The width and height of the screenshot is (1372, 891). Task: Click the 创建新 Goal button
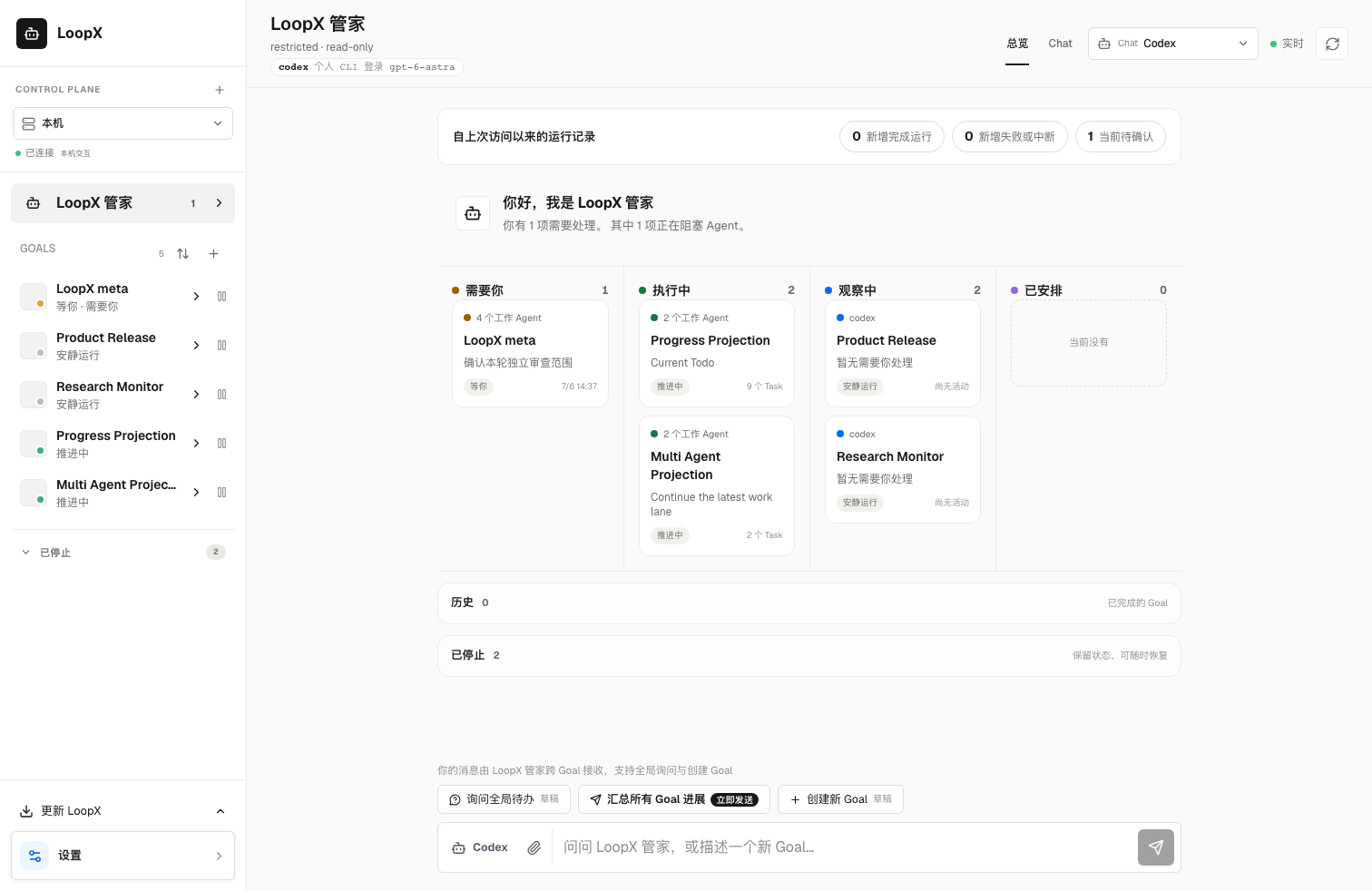point(840,799)
